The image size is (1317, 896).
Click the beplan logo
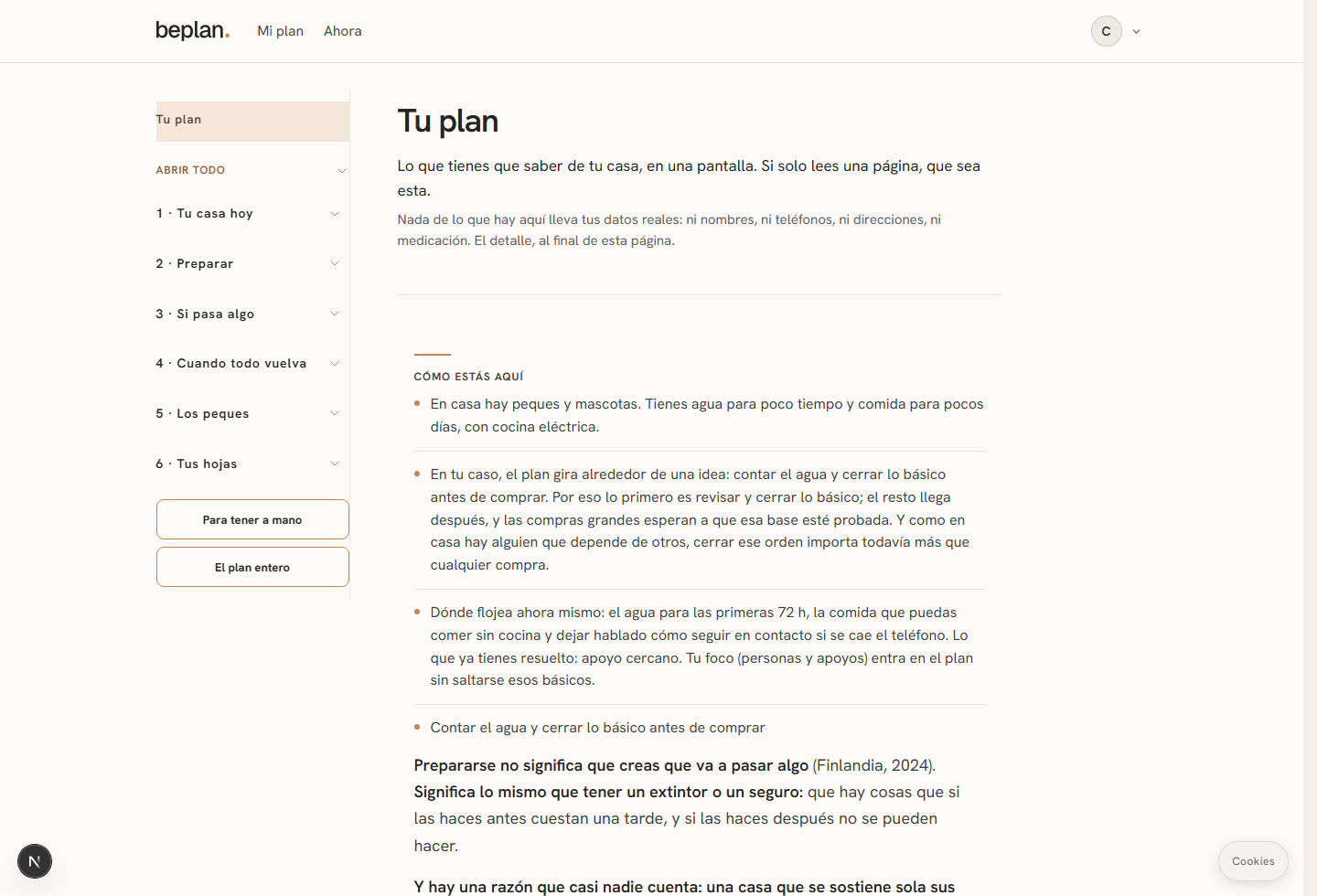point(192,30)
